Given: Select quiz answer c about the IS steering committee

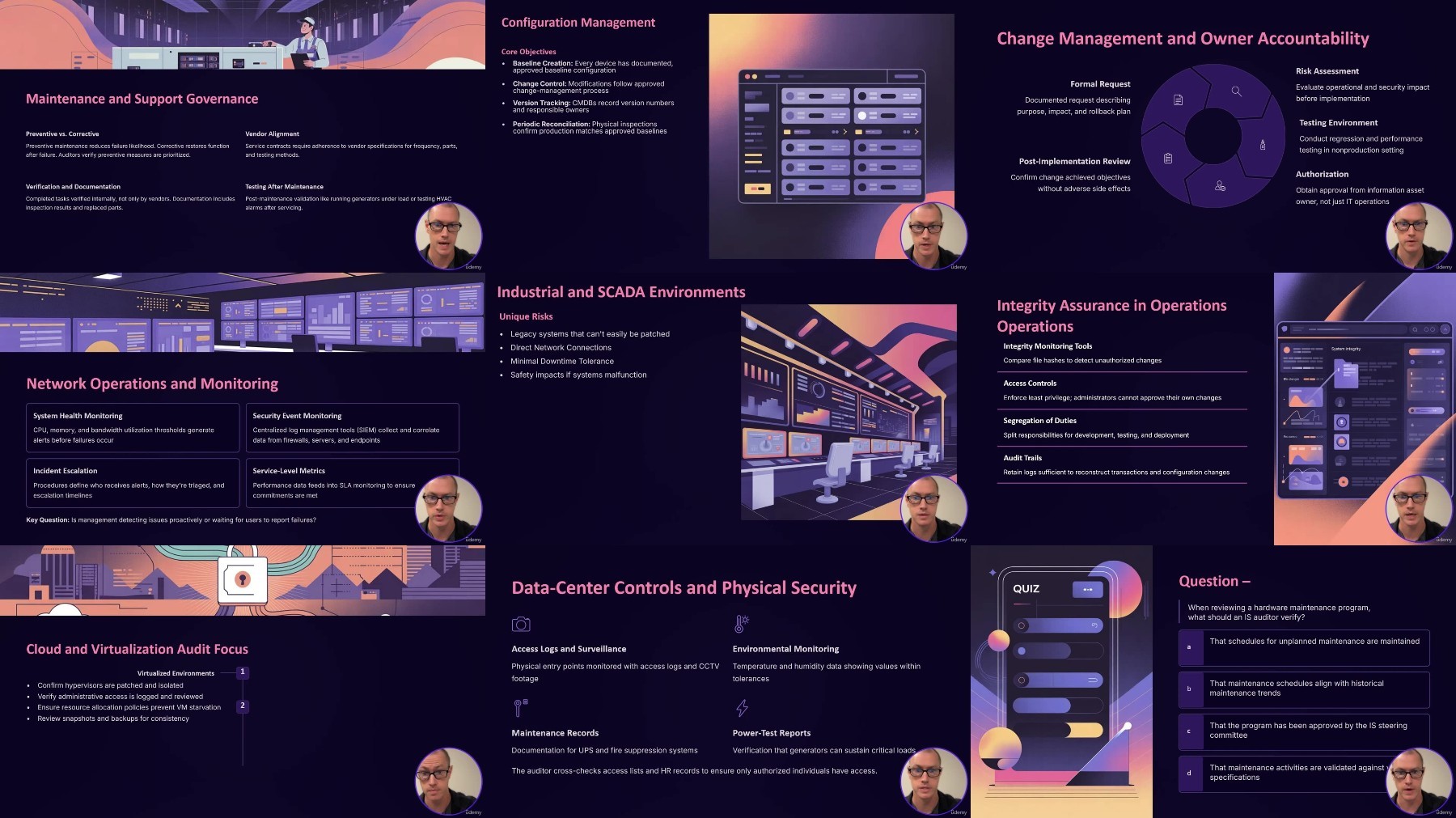Looking at the screenshot, I should tap(1304, 731).
